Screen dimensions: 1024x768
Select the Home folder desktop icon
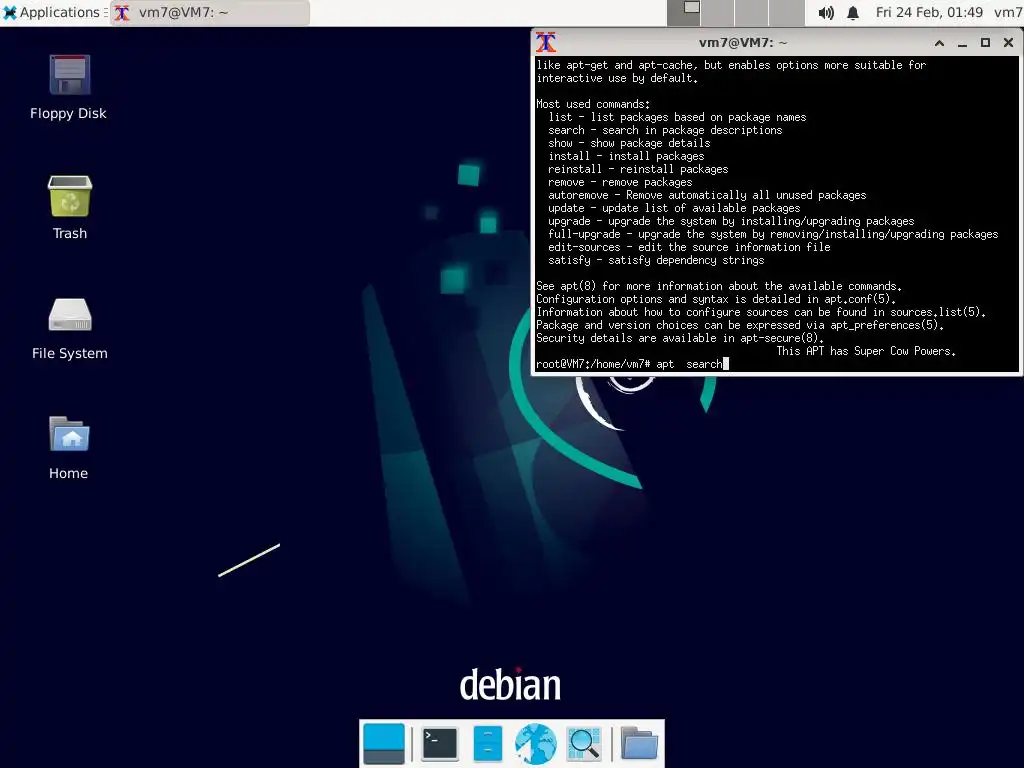(69, 448)
